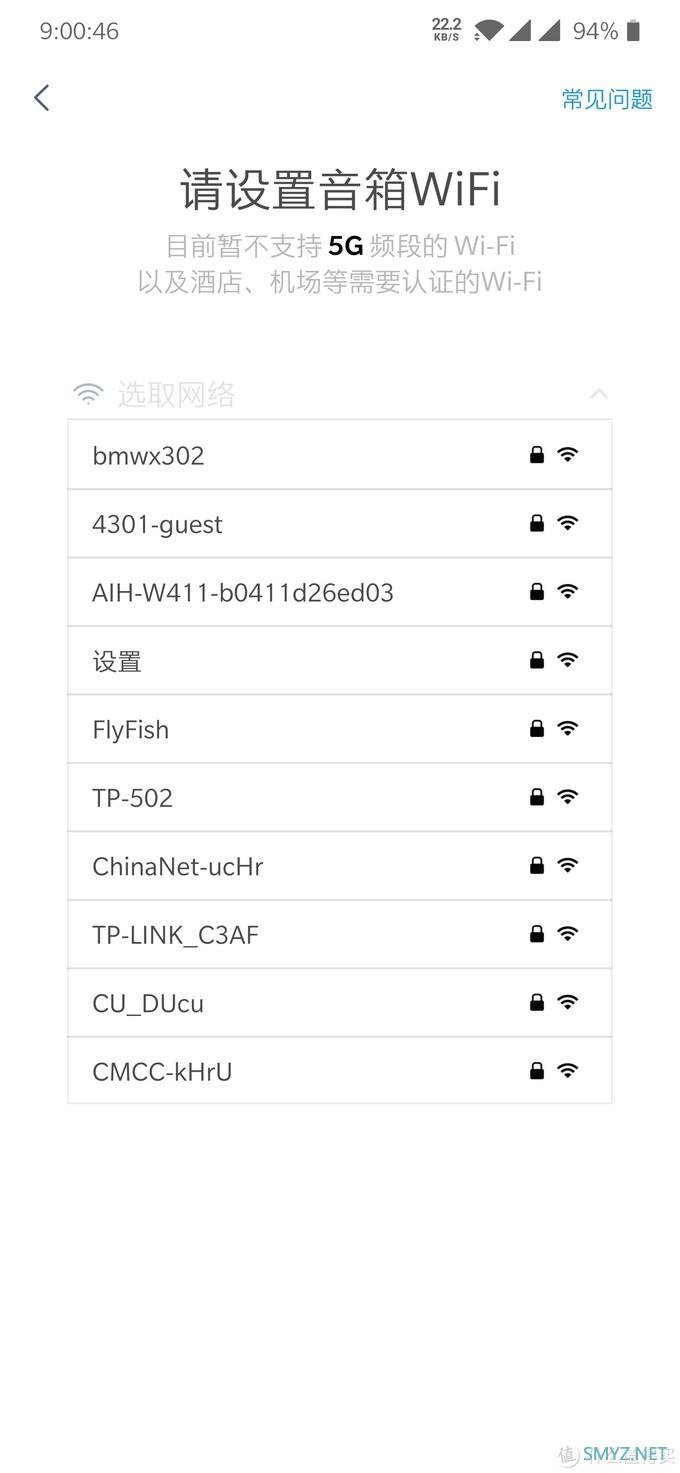Pick the network named 设置

pyautogui.click(x=339, y=661)
